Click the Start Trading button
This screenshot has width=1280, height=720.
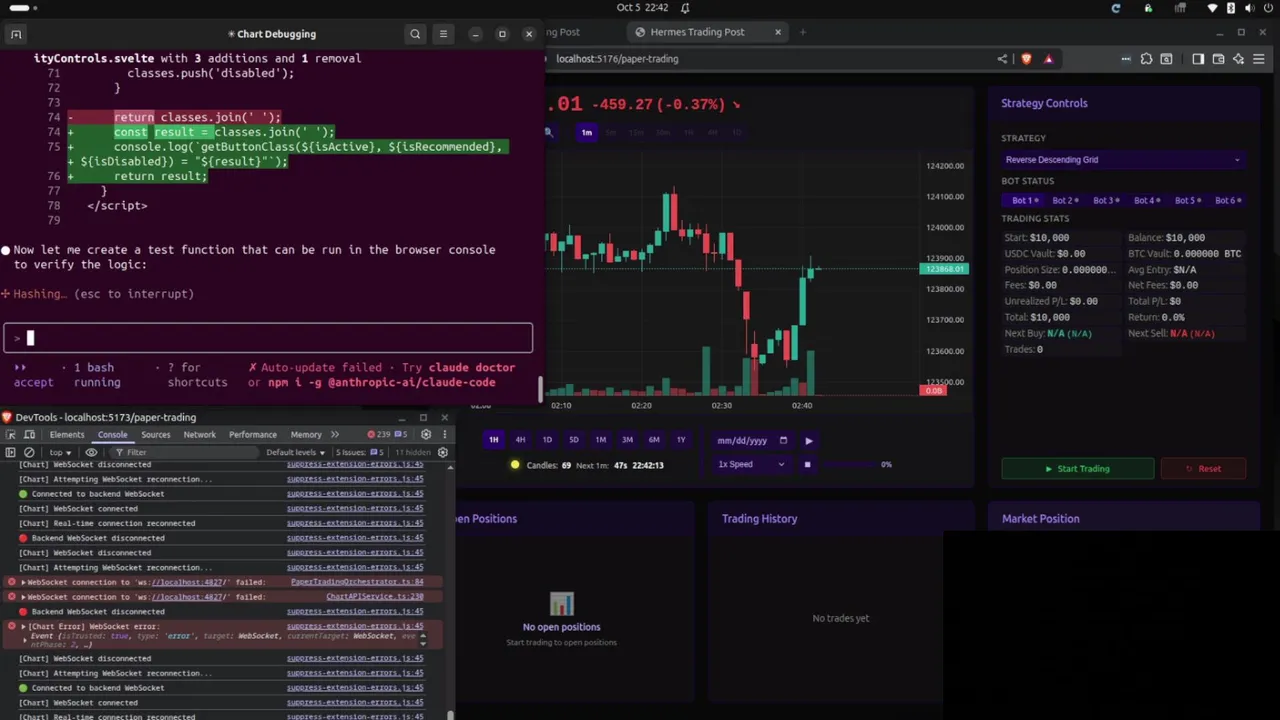[1077, 469]
